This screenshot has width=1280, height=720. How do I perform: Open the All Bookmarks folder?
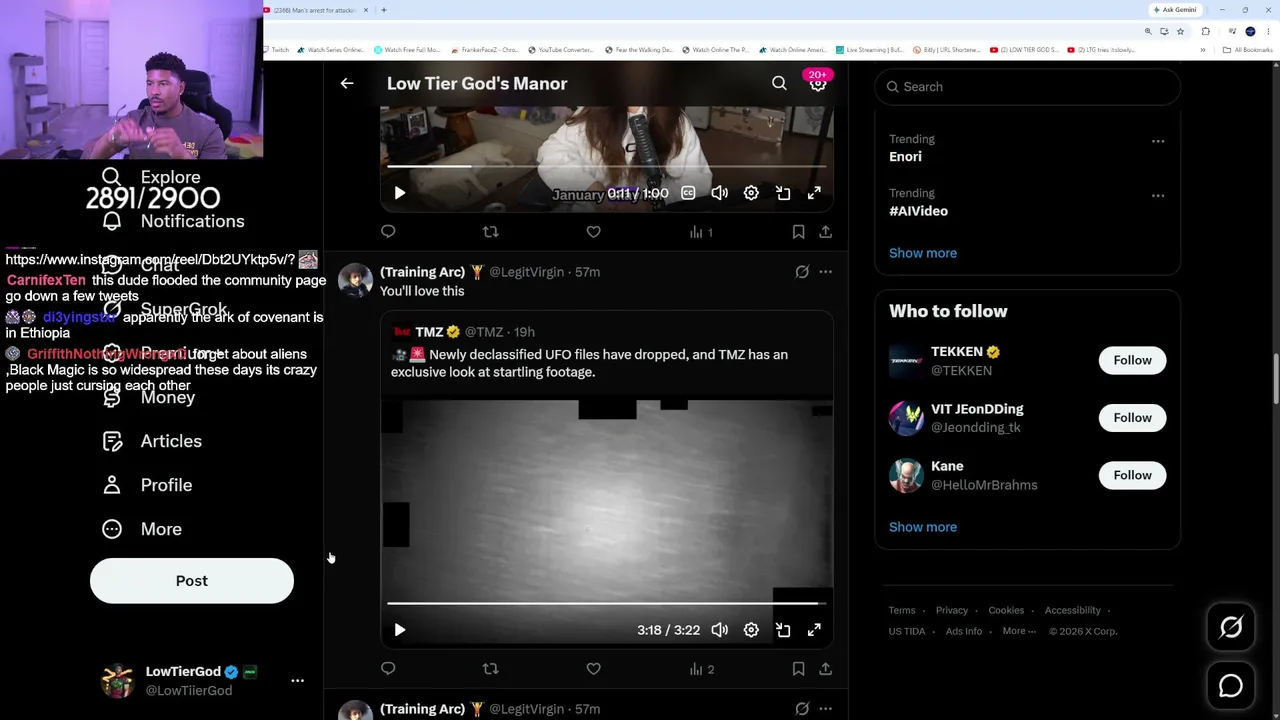pyautogui.click(x=1247, y=50)
